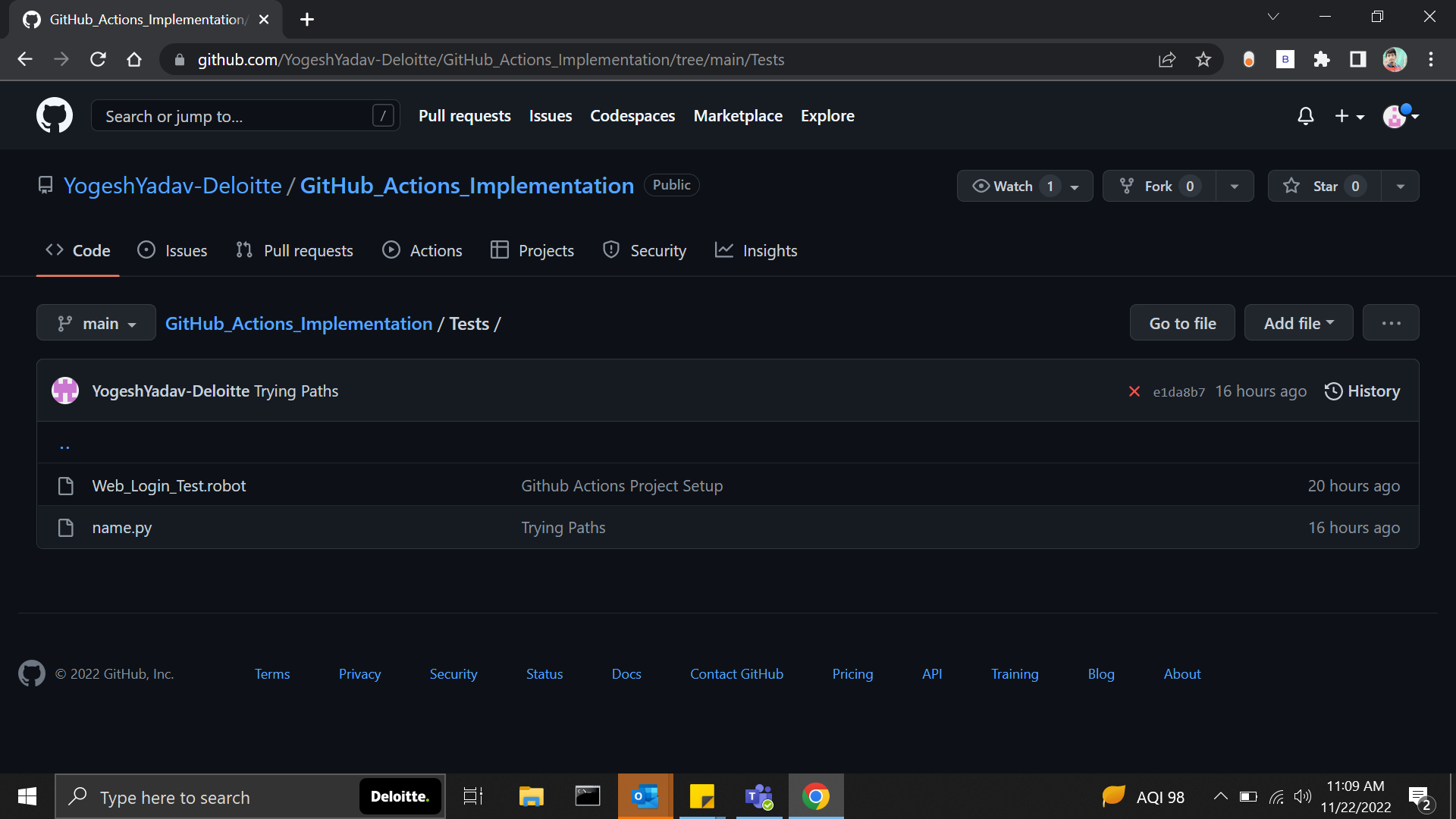Open the main branch selector
The width and height of the screenshot is (1456, 819).
(x=96, y=323)
